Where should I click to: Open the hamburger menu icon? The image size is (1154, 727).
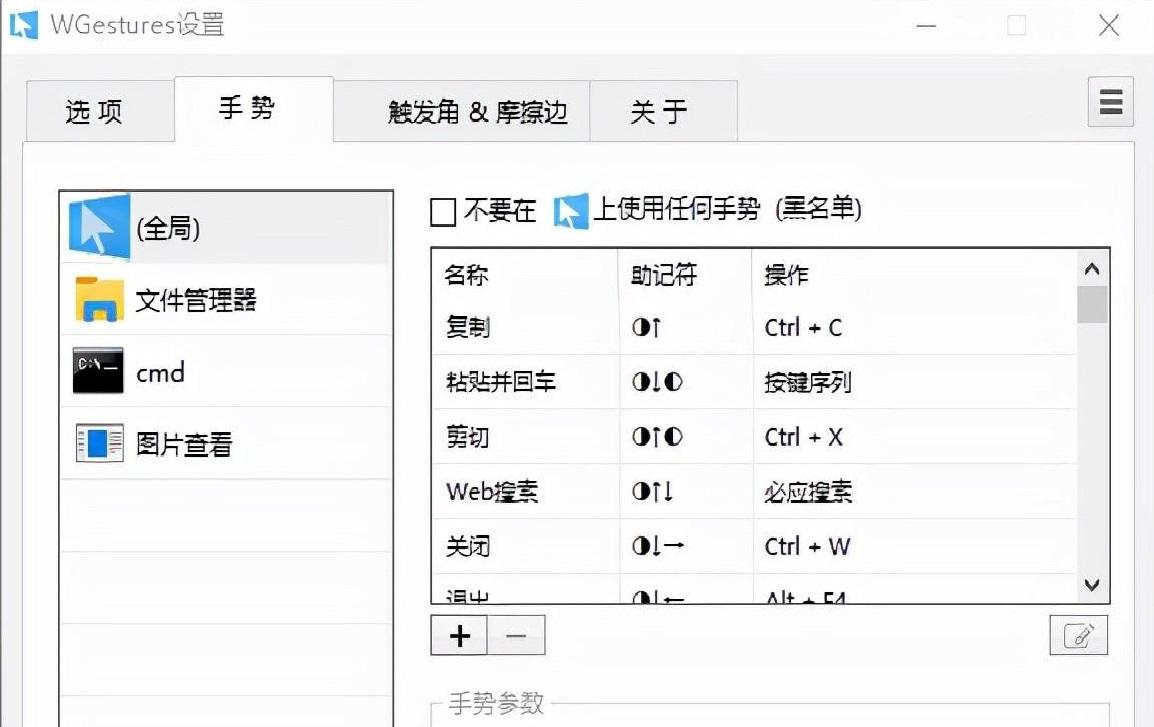pyautogui.click(x=1111, y=102)
